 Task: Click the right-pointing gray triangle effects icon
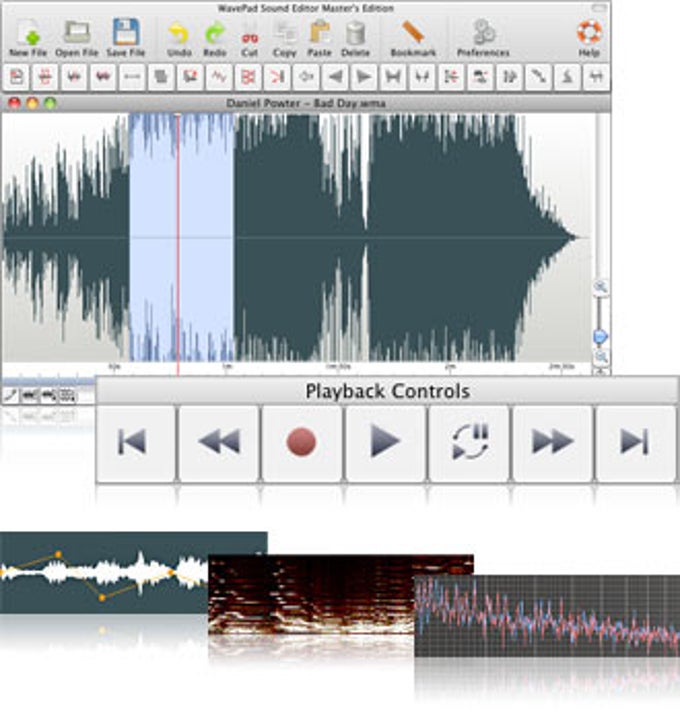(364, 77)
